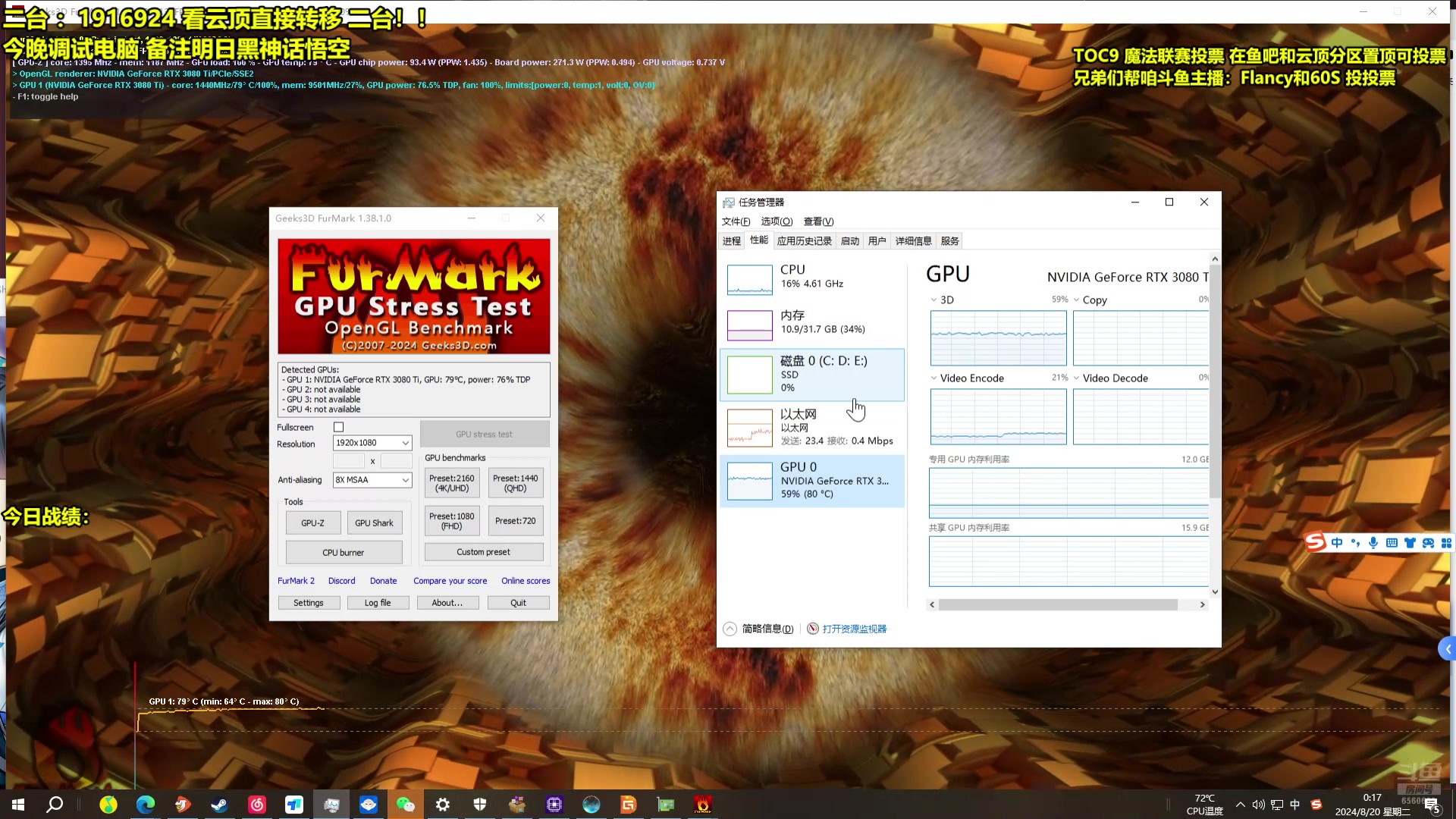
Task: Switch to Task Manager taskbar icon
Action: [331, 805]
